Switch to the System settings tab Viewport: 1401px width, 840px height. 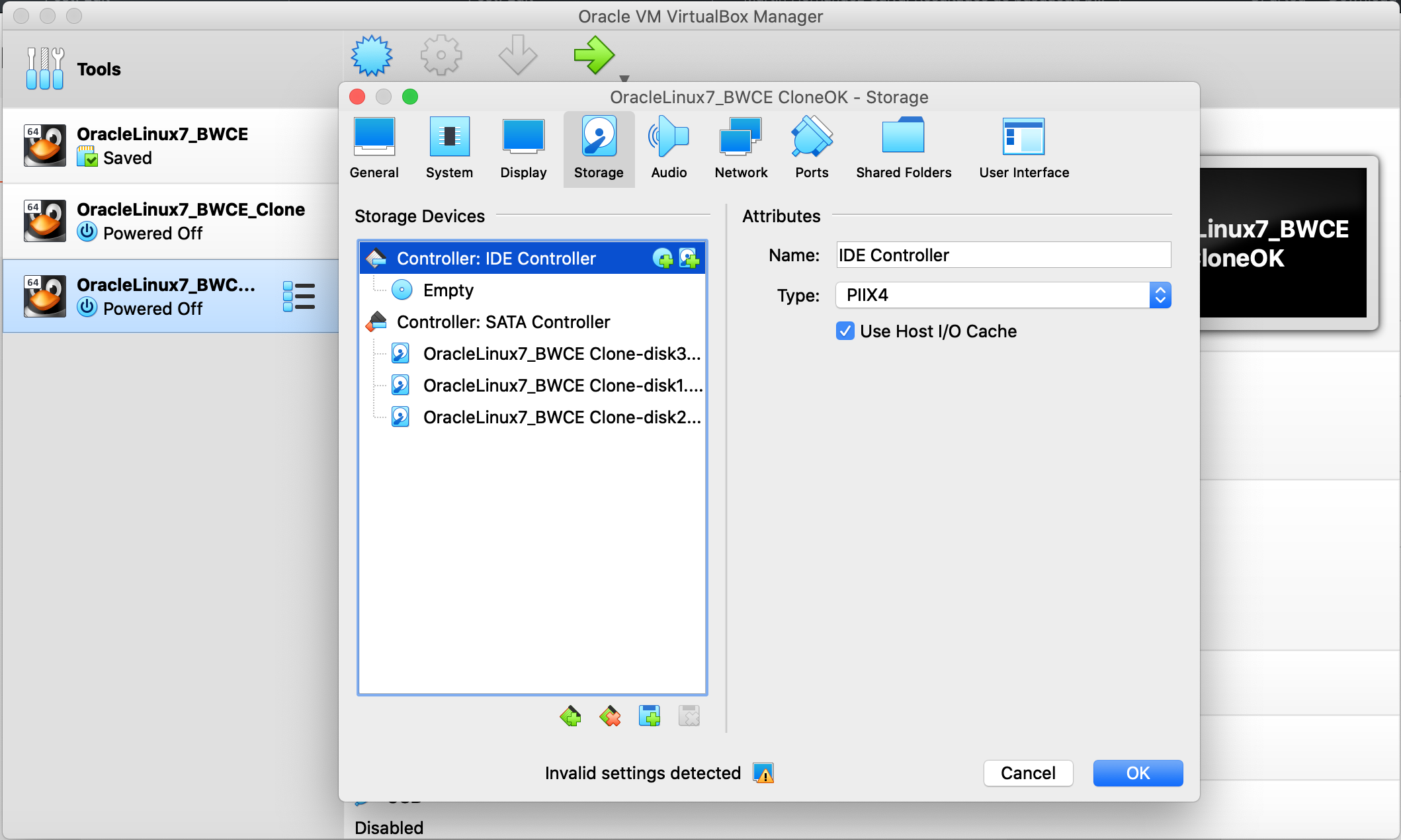click(449, 149)
